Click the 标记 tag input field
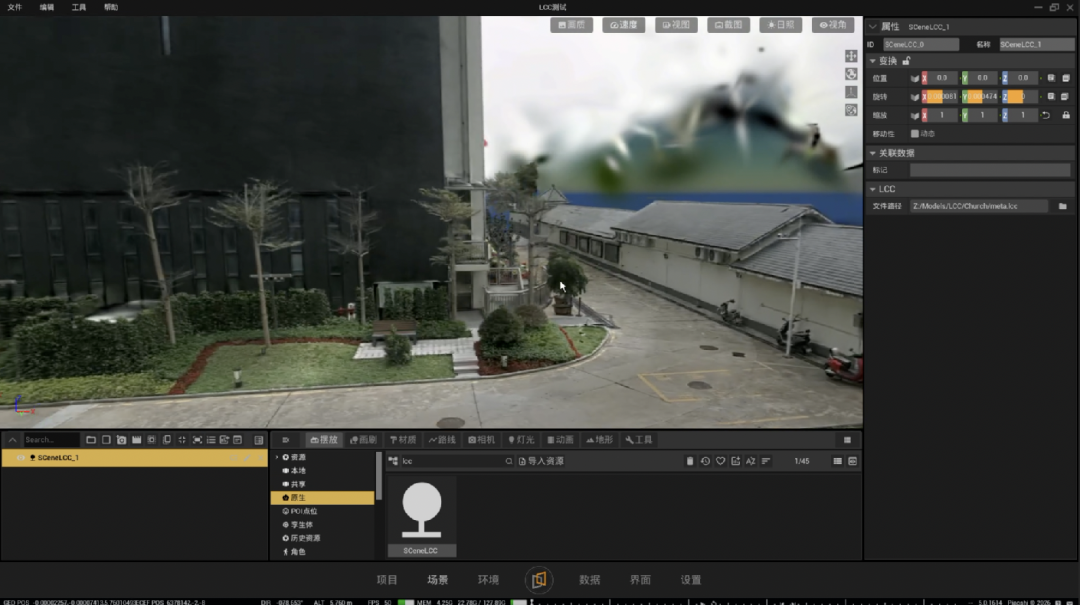Image resolution: width=1080 pixels, height=605 pixels. pyautogui.click(x=990, y=170)
